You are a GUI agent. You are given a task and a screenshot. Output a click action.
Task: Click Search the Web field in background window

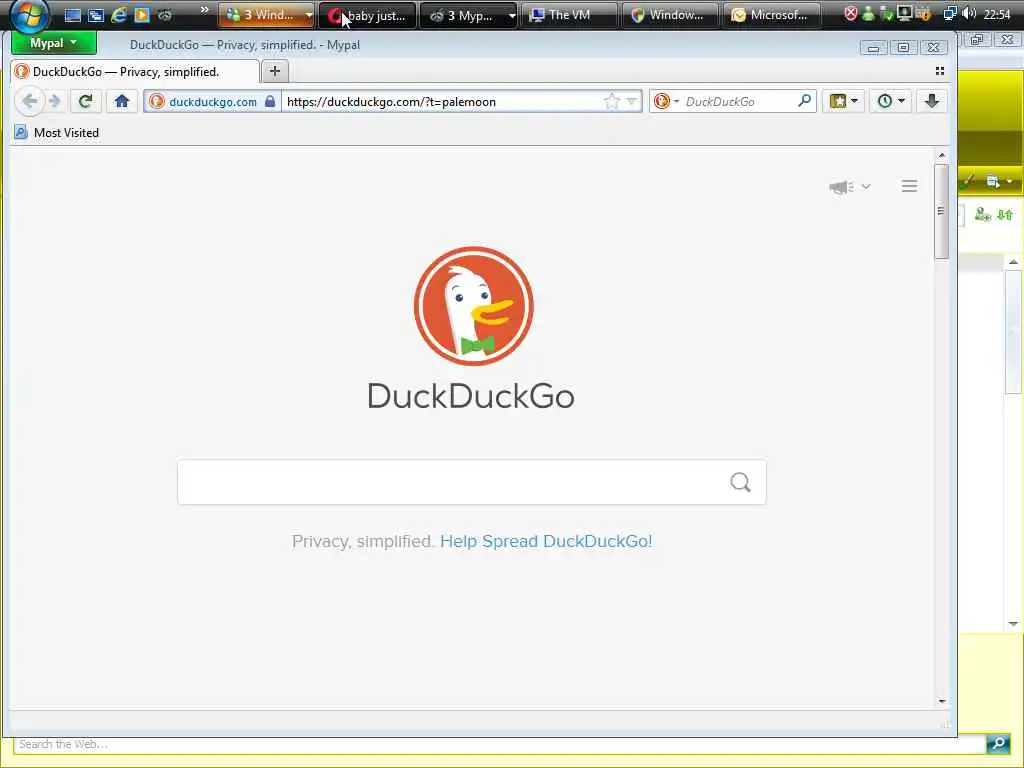(x=499, y=744)
